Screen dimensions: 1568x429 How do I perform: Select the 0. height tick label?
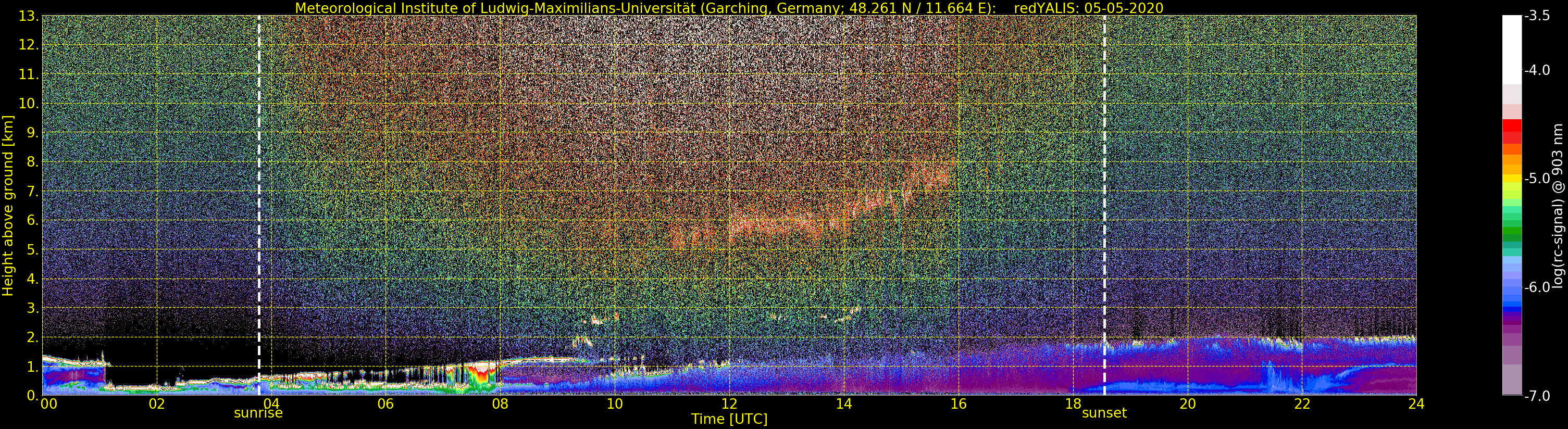click(x=33, y=396)
